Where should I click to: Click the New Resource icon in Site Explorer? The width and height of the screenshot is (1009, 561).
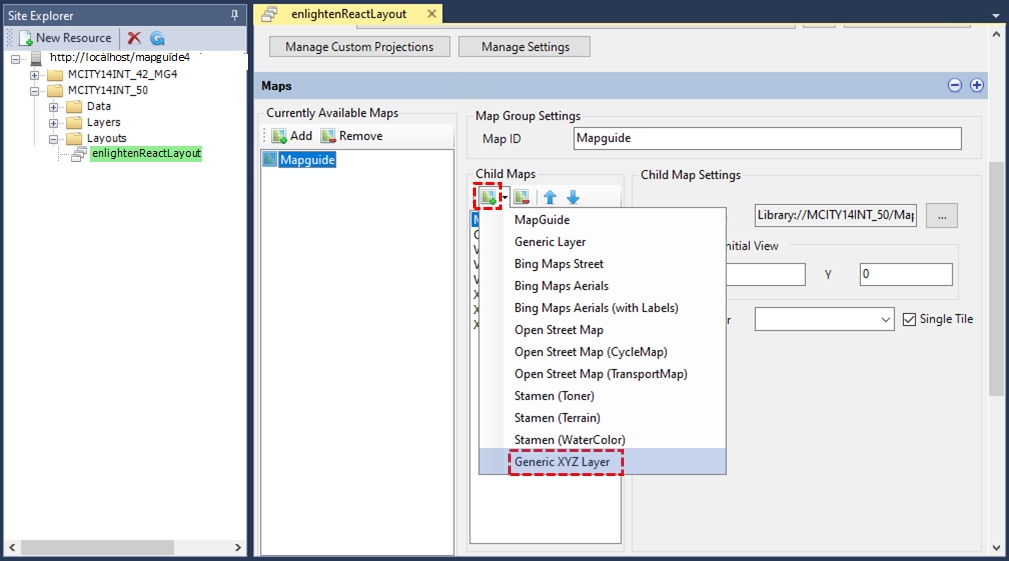[25, 38]
